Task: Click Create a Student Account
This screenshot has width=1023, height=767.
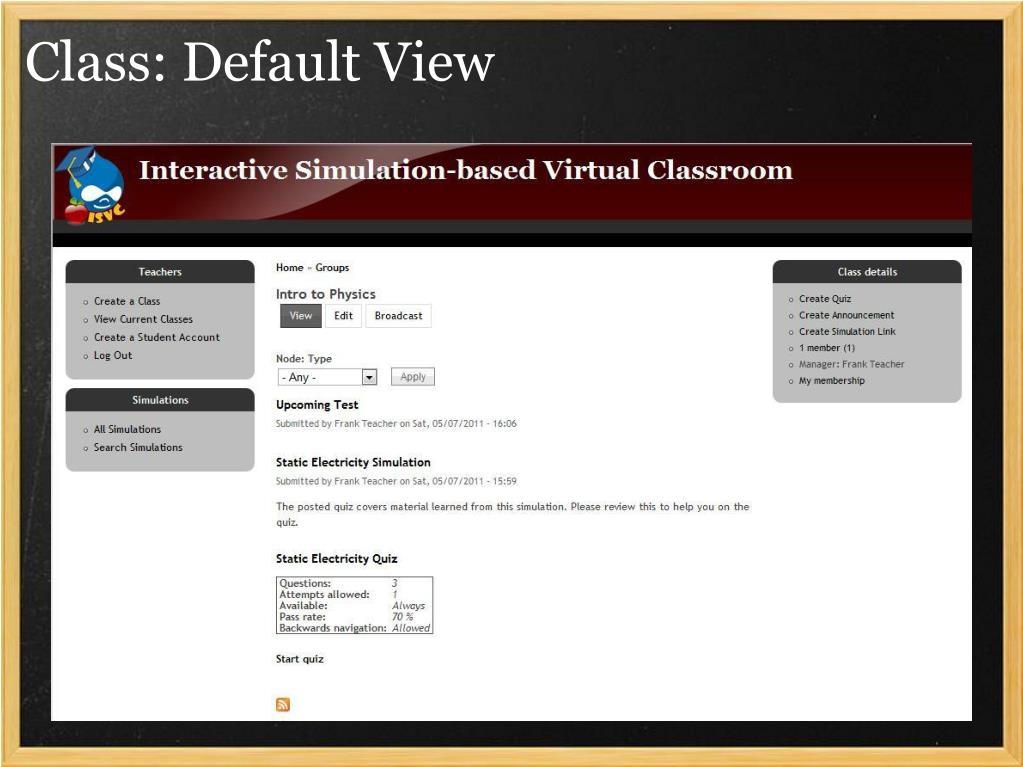Action: (157, 337)
